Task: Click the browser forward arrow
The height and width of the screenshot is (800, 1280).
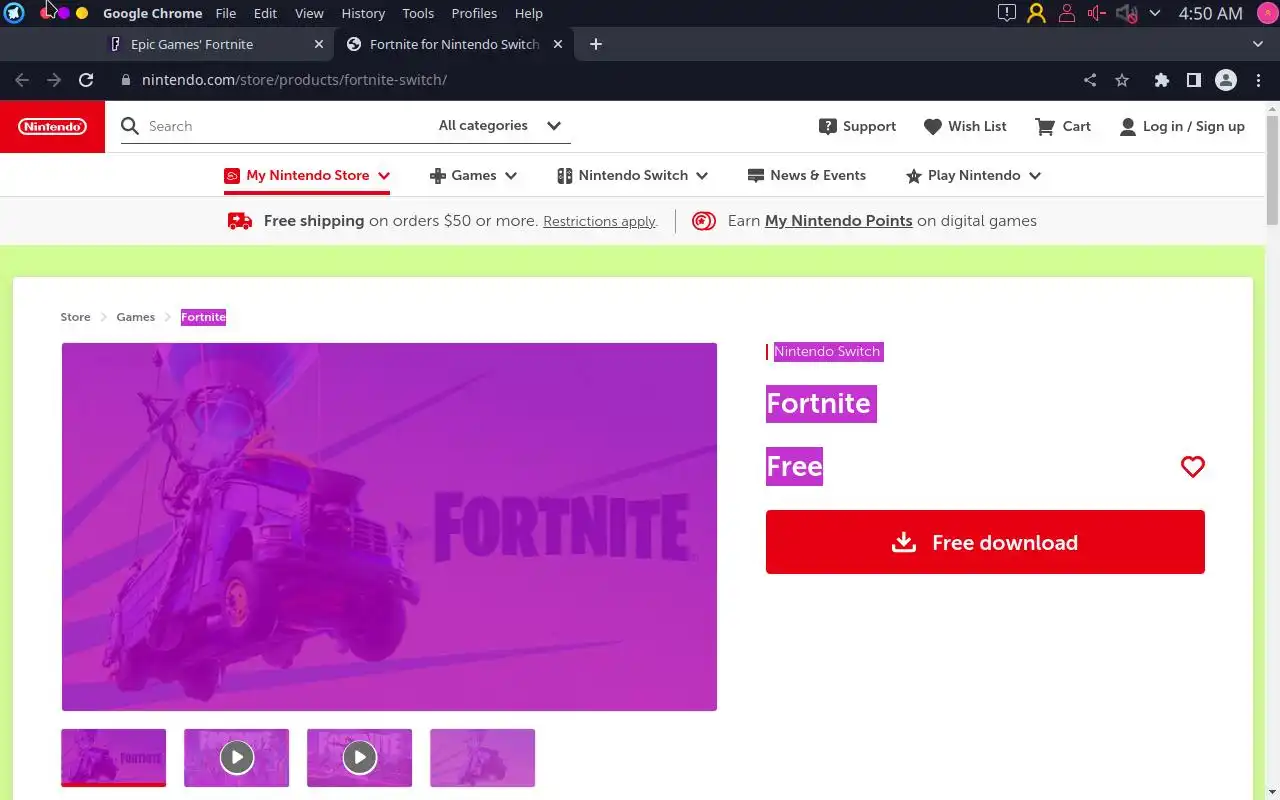Action: click(x=54, y=80)
